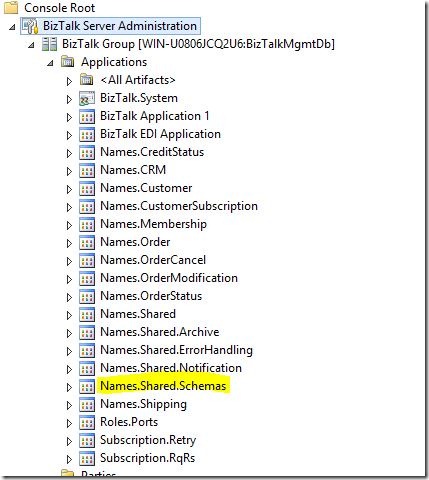
Task: Expand the Names.CreditStatus node
Action: pos(69,153)
